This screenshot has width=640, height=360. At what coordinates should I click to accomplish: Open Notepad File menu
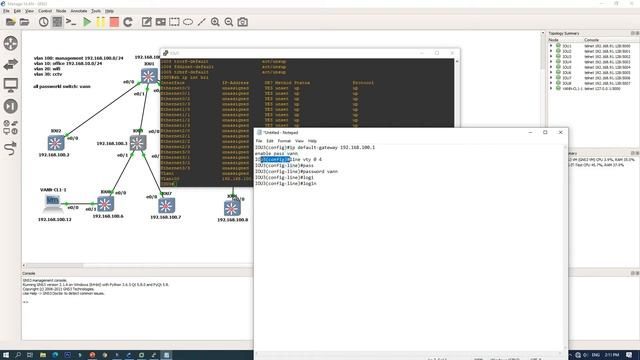click(x=259, y=141)
